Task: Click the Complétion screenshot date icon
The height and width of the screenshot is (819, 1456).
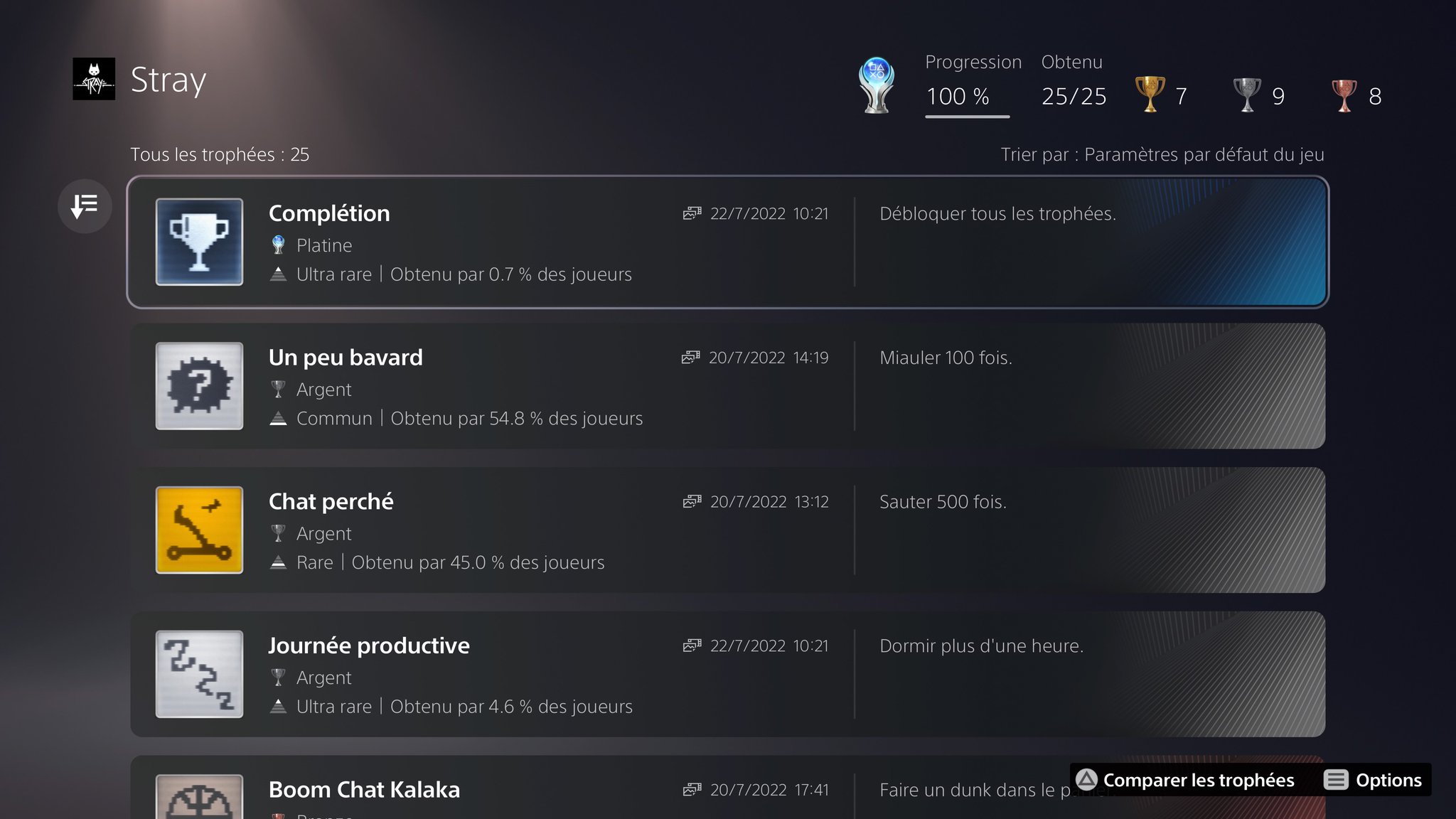Action: 692,213
